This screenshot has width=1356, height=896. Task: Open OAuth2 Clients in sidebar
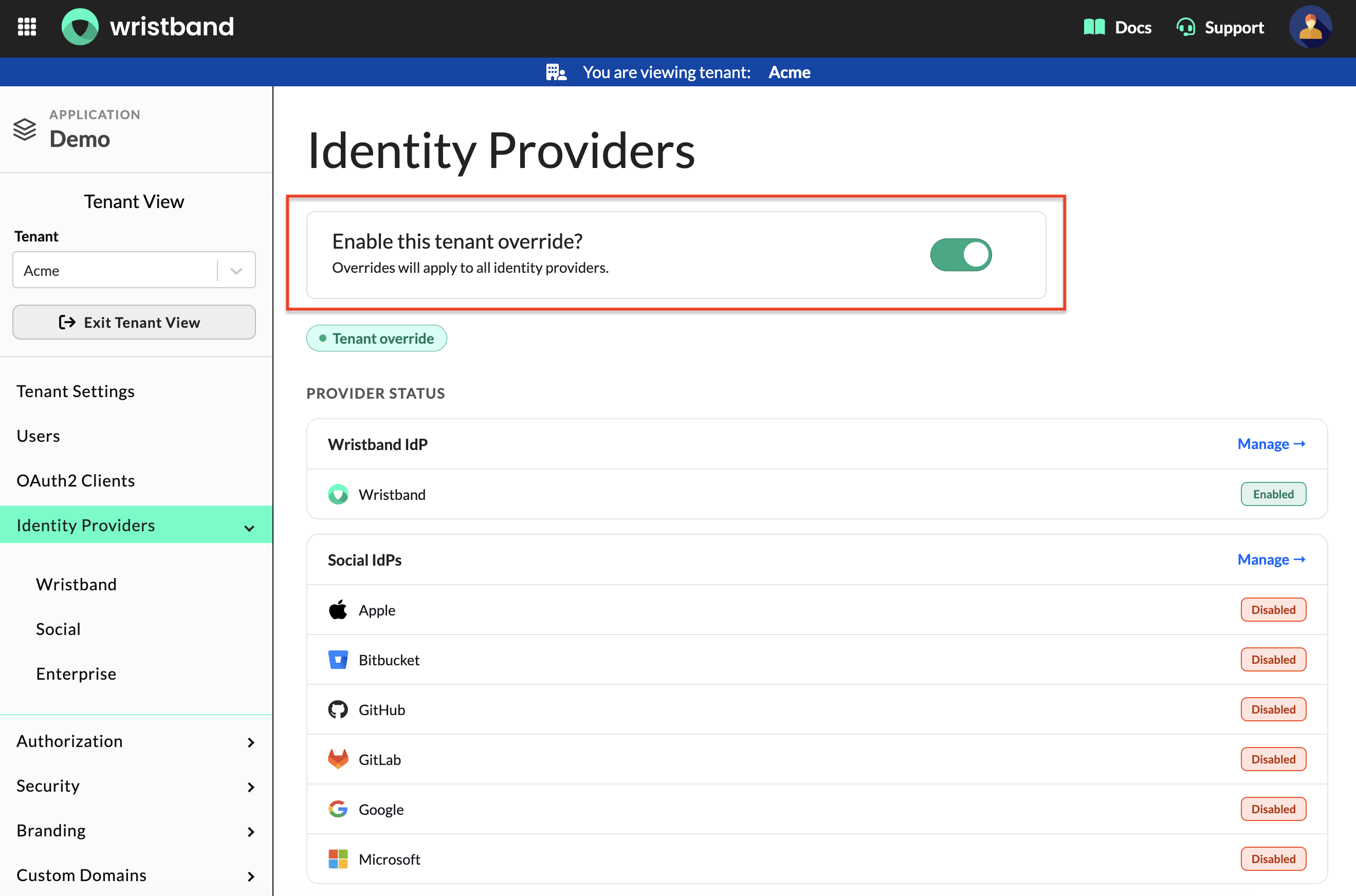(76, 480)
